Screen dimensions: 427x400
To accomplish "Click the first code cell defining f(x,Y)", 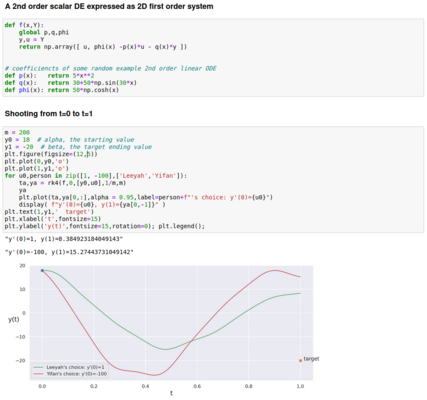I will click(213, 58).
